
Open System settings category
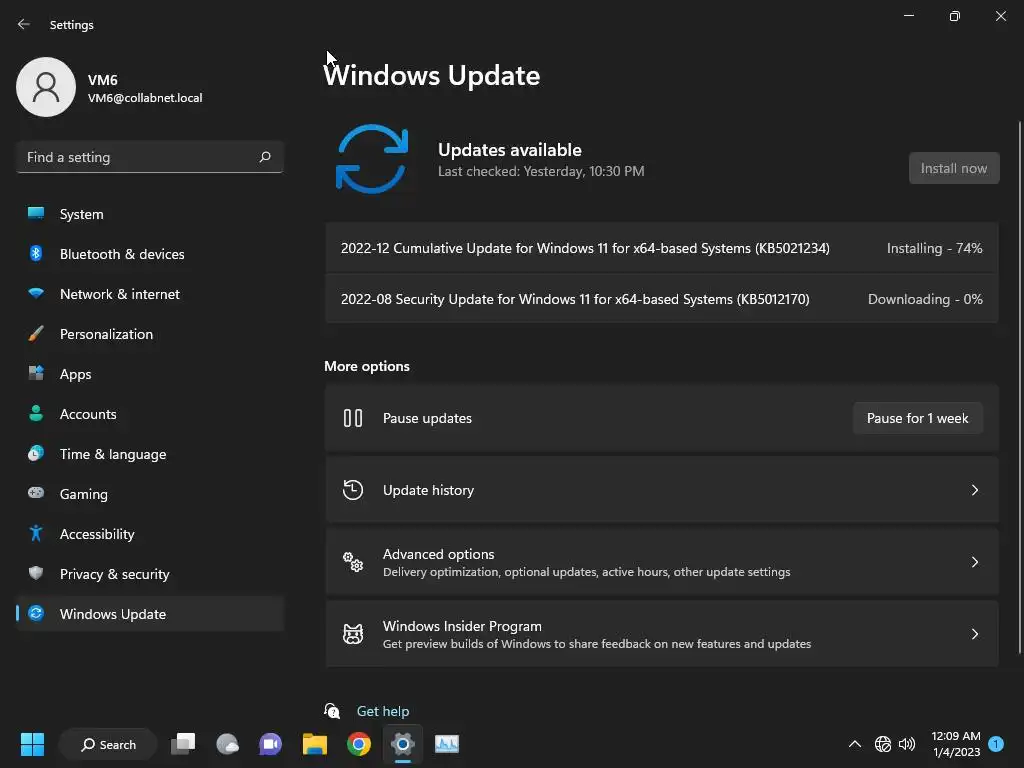(150, 214)
